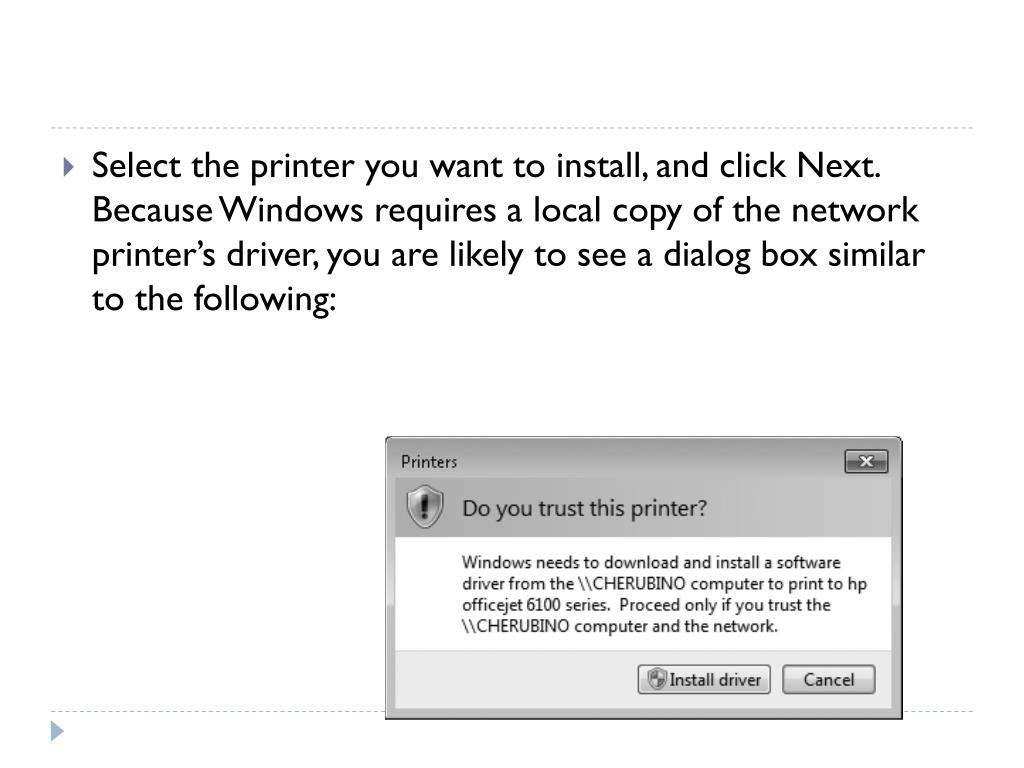Cancel the printer driver installation
Viewport: 1024px width, 768px height.
pyautogui.click(x=829, y=679)
